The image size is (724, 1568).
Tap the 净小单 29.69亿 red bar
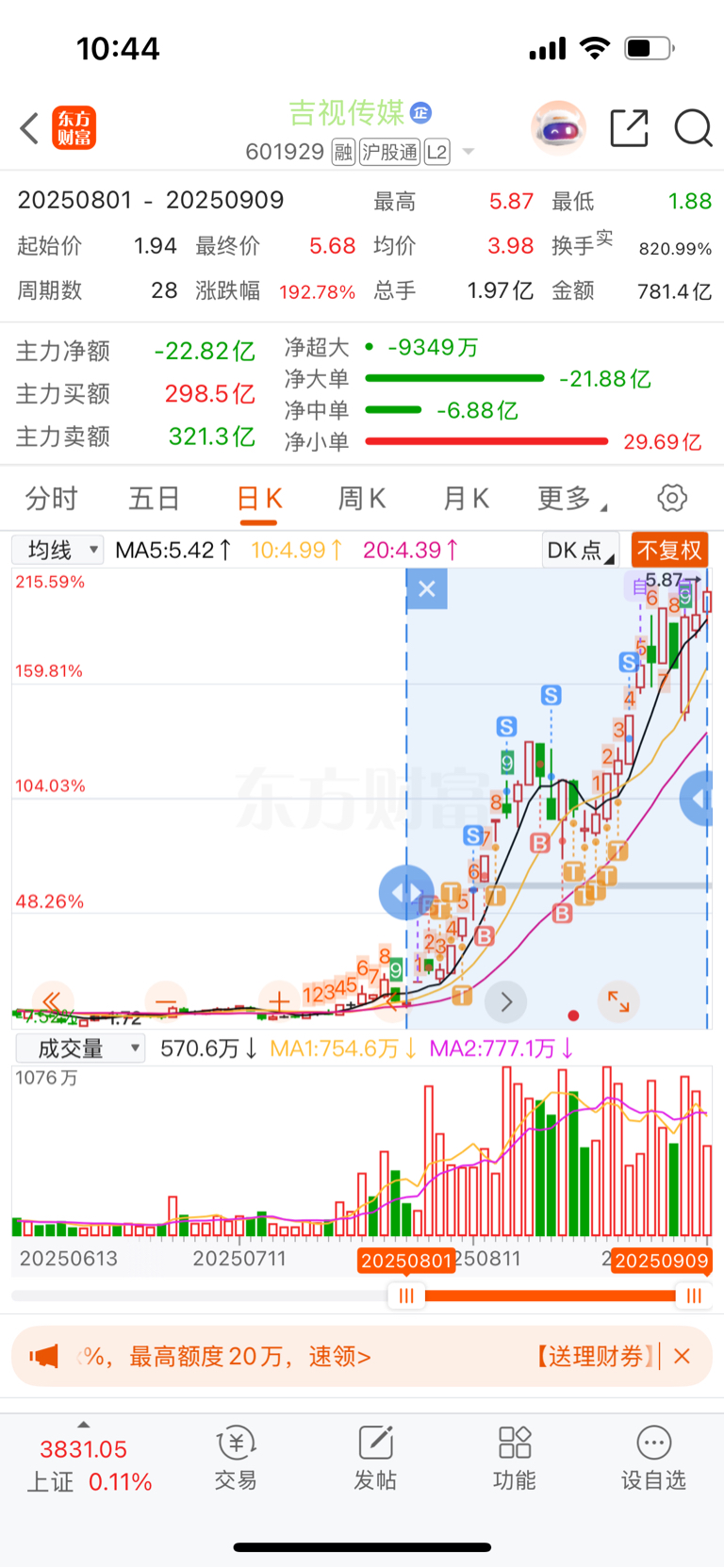click(486, 441)
